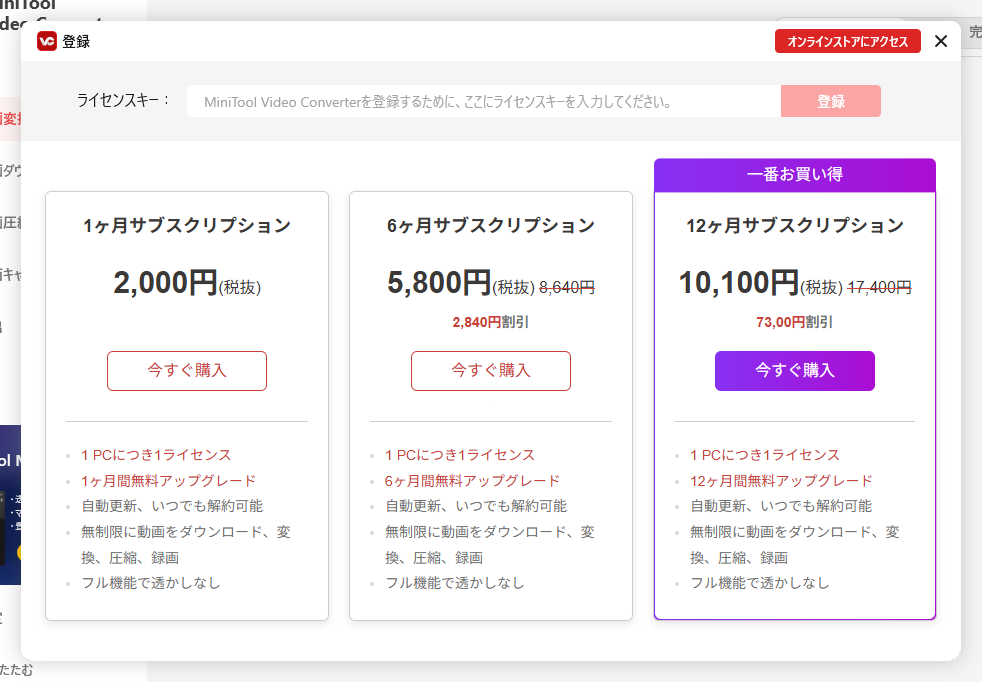The width and height of the screenshot is (982, 682).
Task: Click the struck-through 8,640円 price
Action: coord(567,287)
